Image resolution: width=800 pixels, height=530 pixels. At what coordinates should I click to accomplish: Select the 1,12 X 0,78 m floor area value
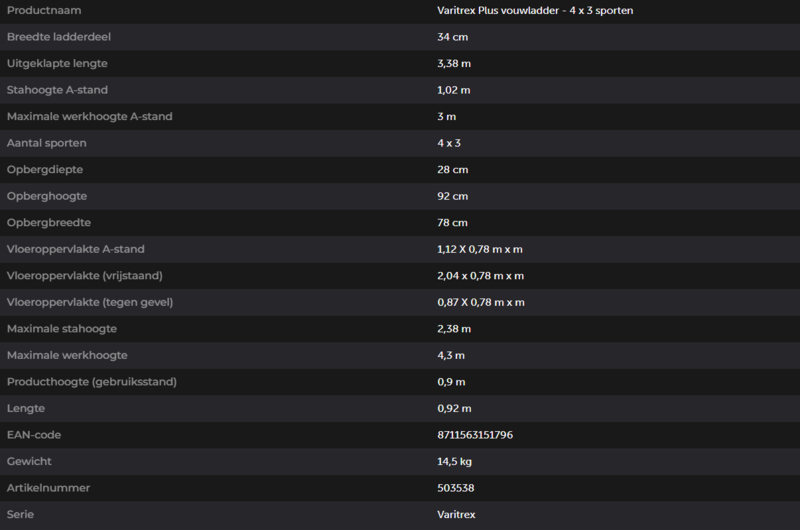(x=480, y=249)
